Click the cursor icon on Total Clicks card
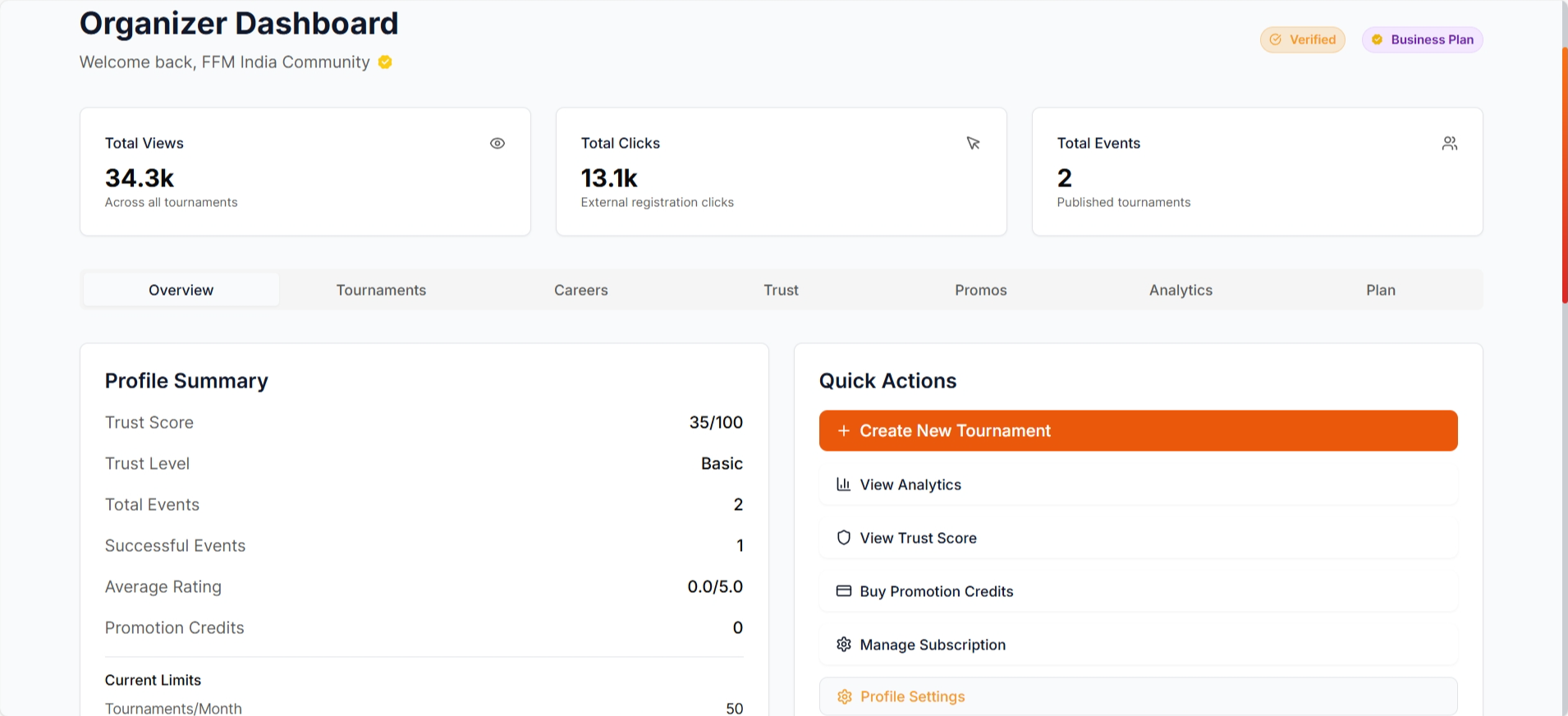Viewport: 1568px width, 716px height. coord(974,144)
